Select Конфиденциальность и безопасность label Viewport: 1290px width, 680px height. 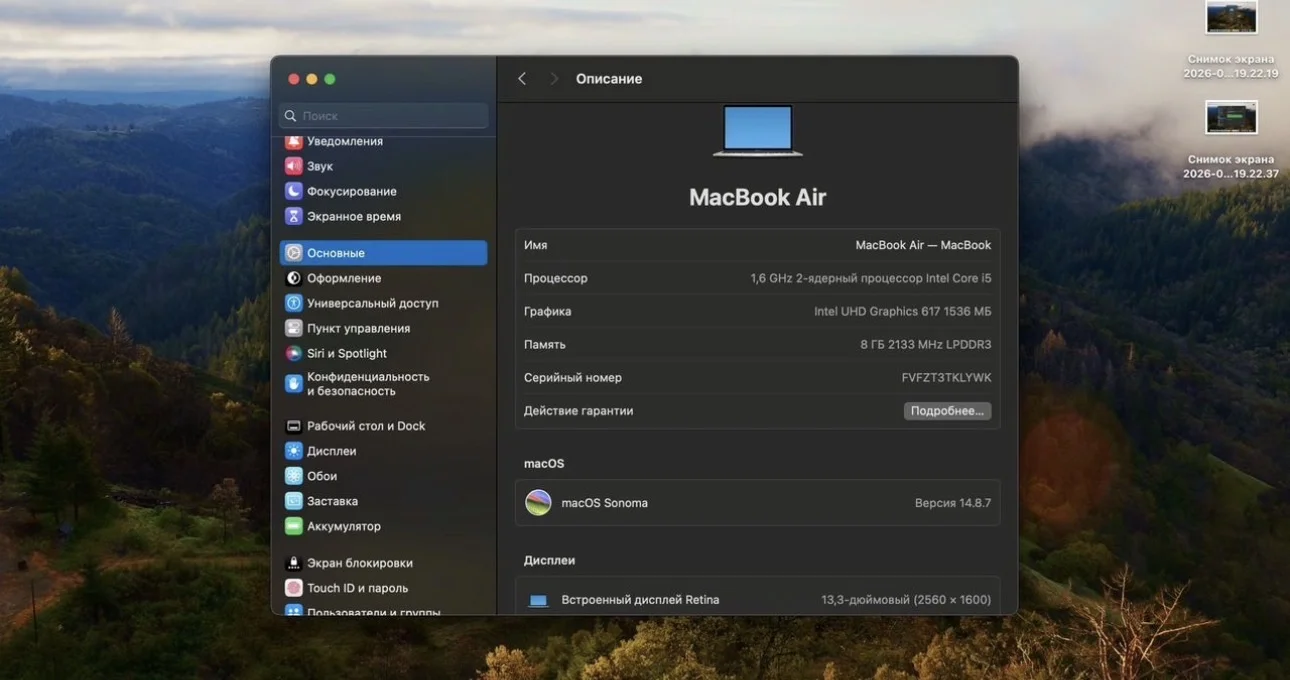tap(368, 384)
